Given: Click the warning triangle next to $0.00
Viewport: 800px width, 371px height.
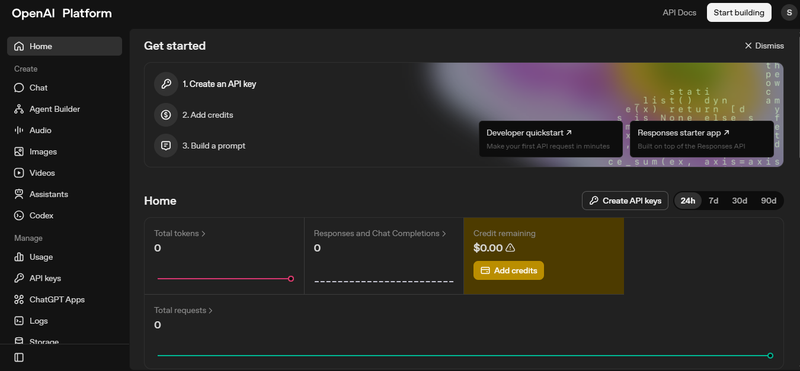Looking at the screenshot, I should pyautogui.click(x=510, y=248).
